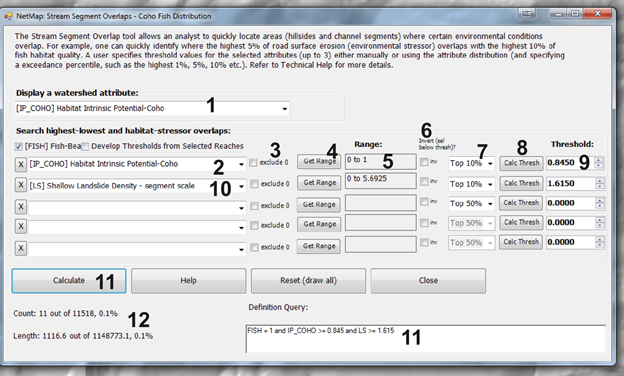
Task: Click the Length: 1116.6 result text
Action: pos(83,336)
